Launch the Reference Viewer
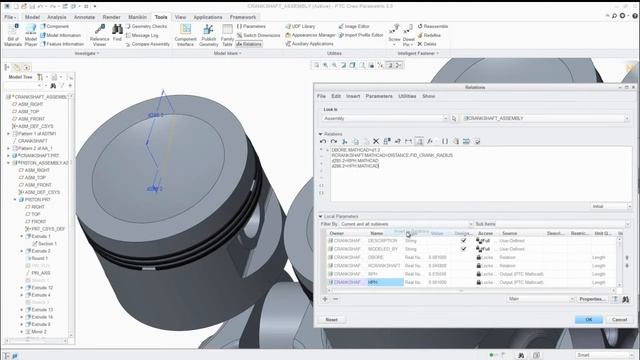Image resolution: width=640 pixels, height=360 pixels. tap(99, 35)
